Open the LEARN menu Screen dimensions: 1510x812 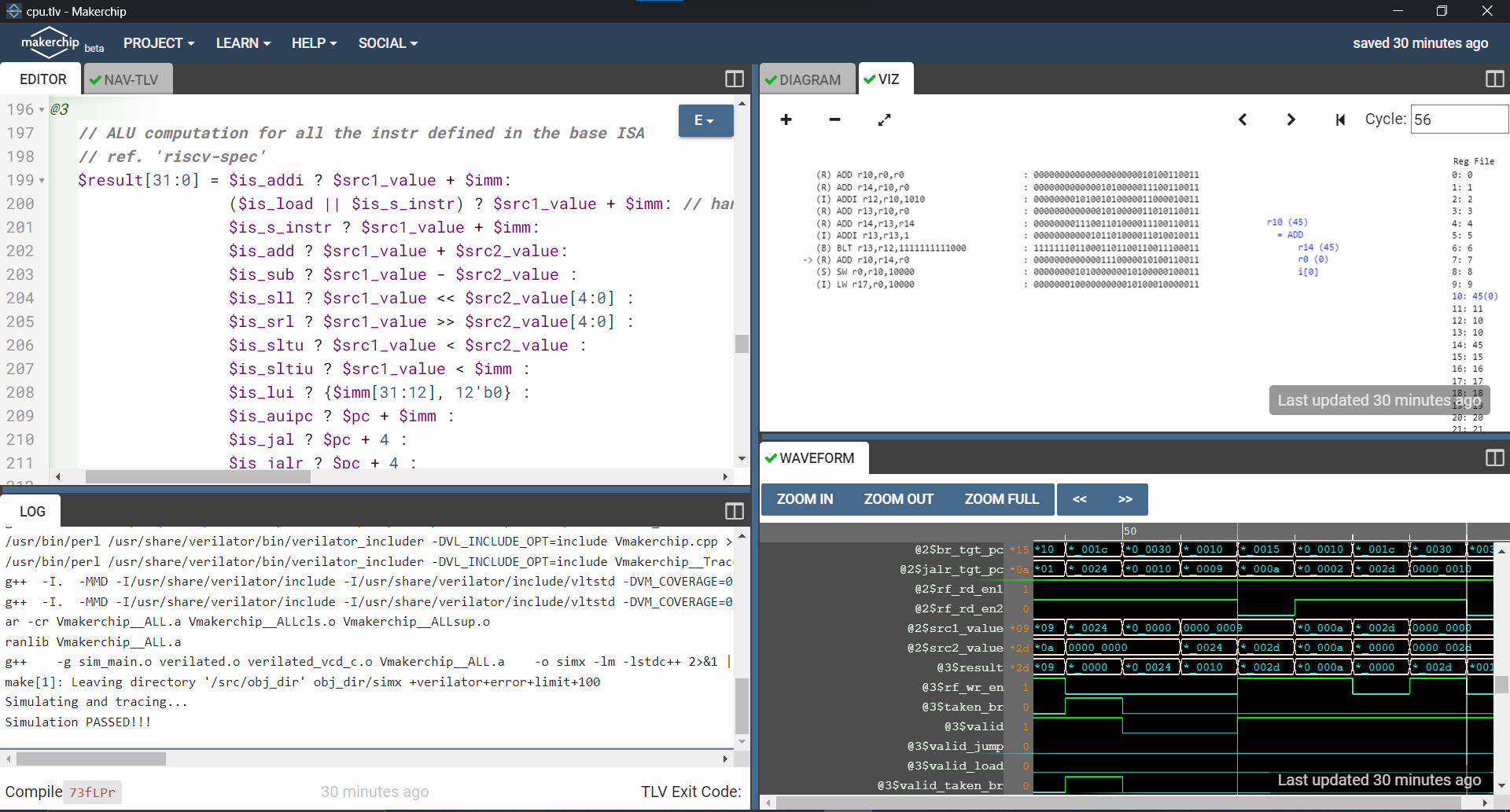(243, 43)
